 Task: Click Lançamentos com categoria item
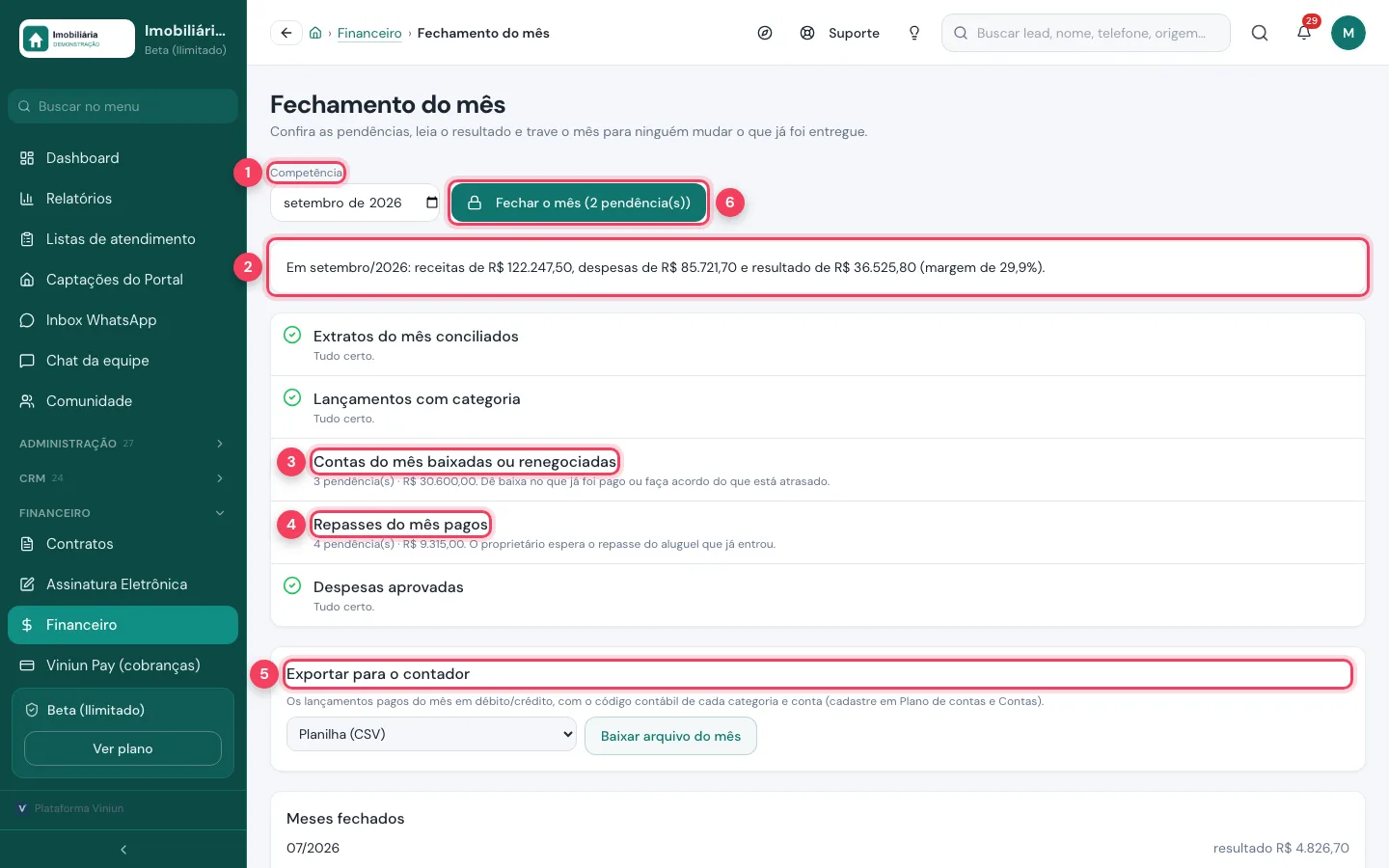click(818, 407)
